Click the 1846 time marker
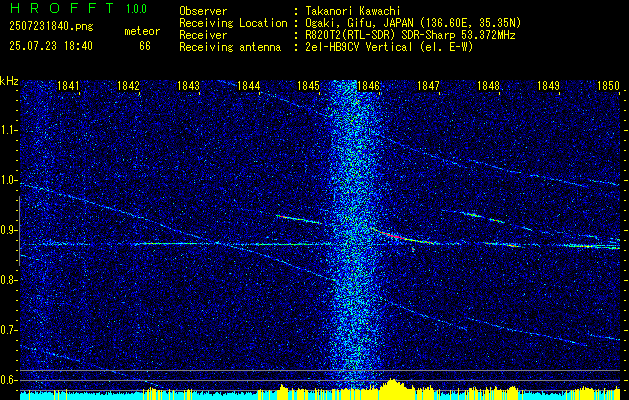This screenshot has width=629, height=400. coord(368,85)
